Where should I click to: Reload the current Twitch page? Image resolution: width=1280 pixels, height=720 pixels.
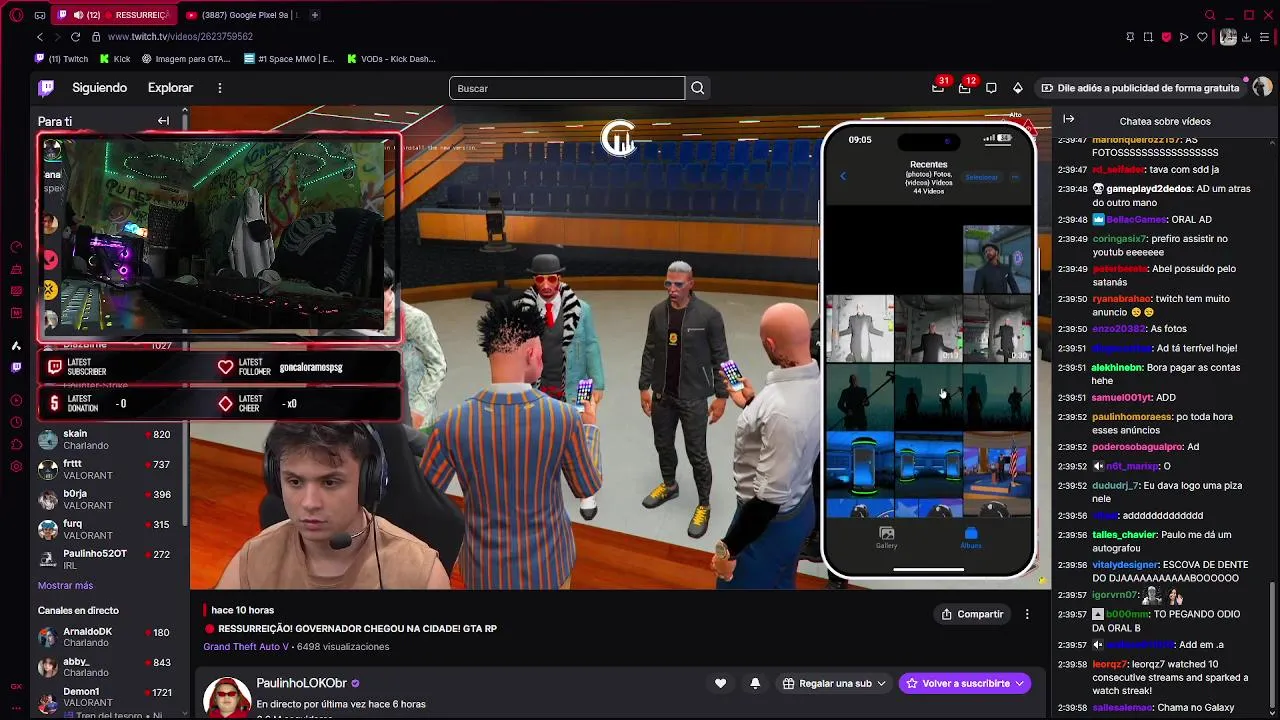coord(75,37)
